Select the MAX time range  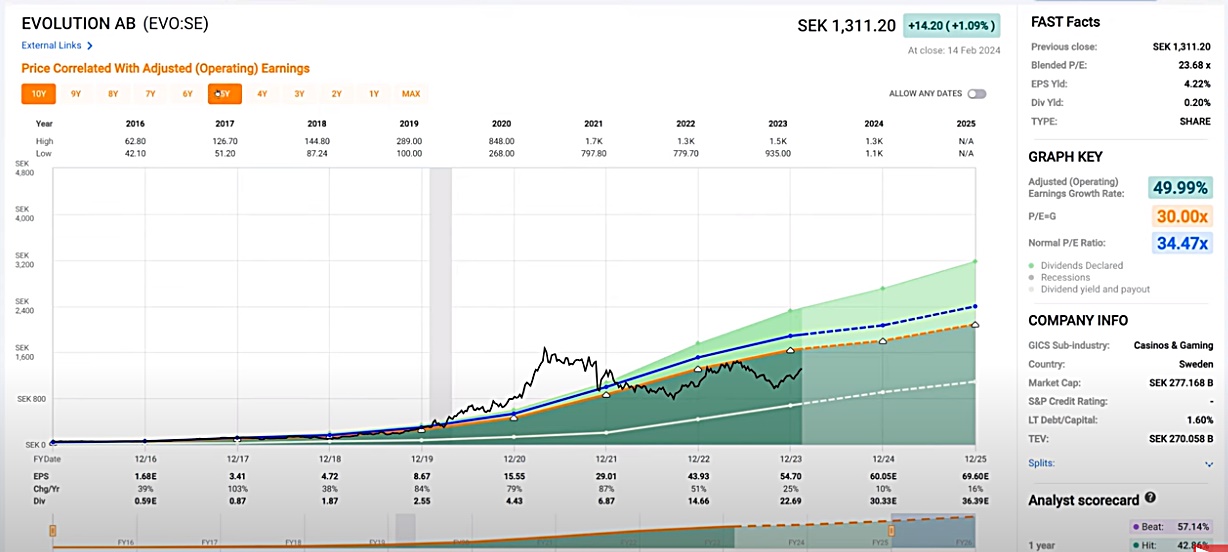[411, 94]
